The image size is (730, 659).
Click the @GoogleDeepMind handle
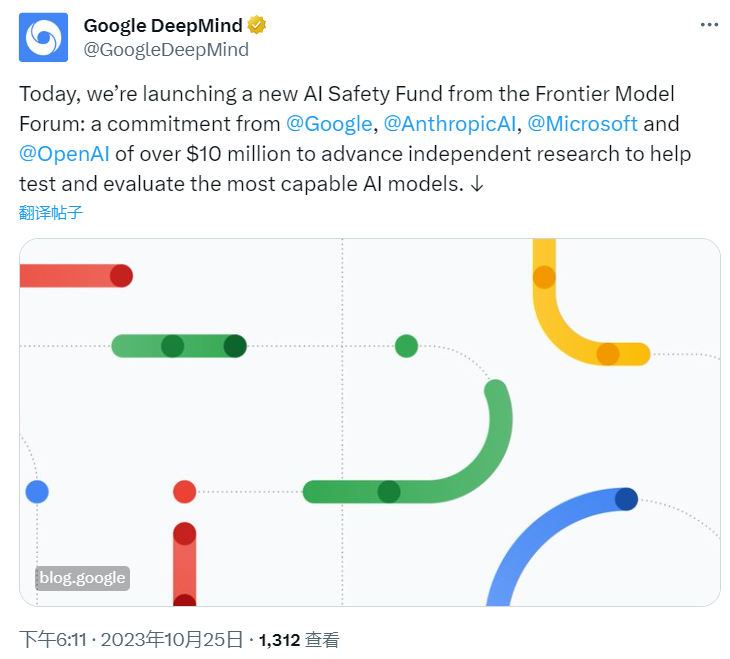[x=166, y=49]
